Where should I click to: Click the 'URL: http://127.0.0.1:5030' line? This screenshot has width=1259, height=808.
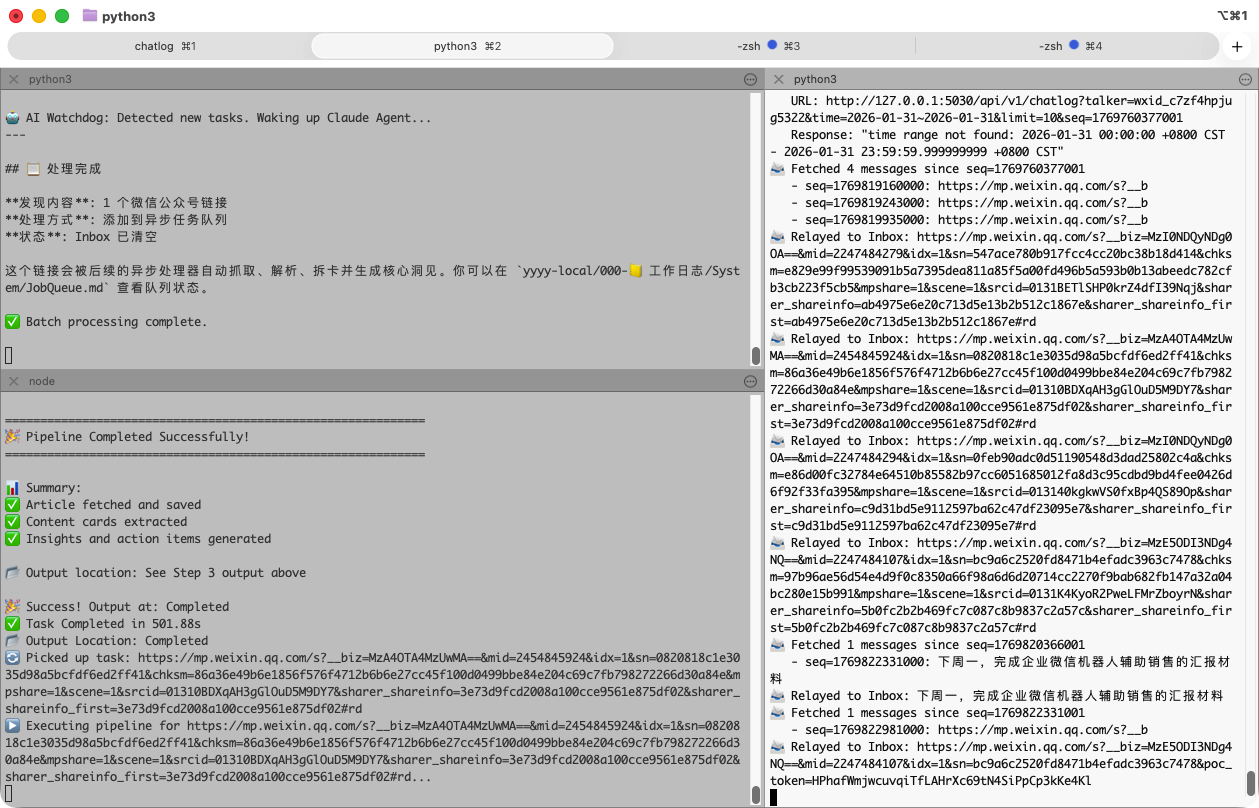pyautogui.click(x=1000, y=109)
